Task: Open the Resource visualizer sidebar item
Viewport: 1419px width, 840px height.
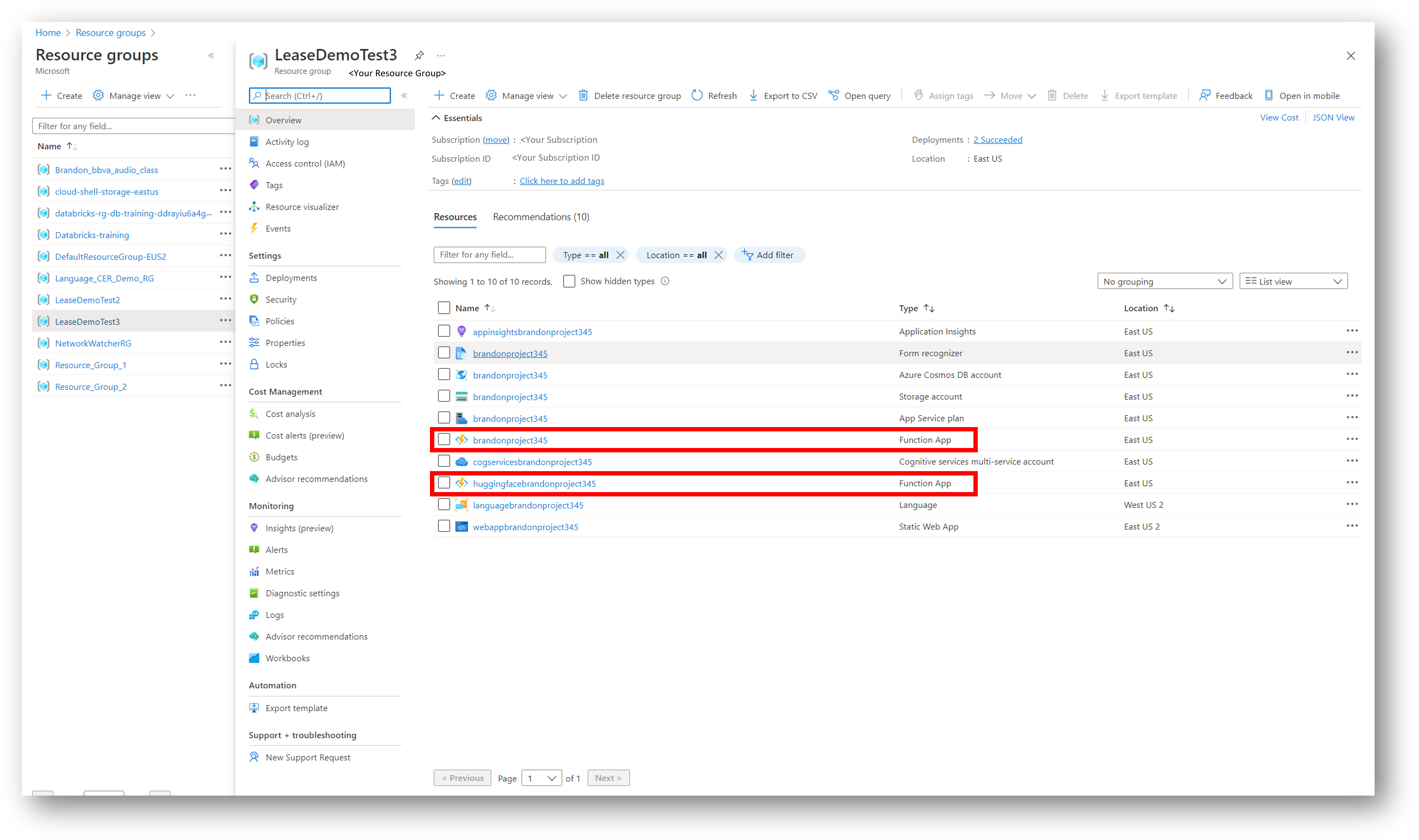Action: point(302,207)
